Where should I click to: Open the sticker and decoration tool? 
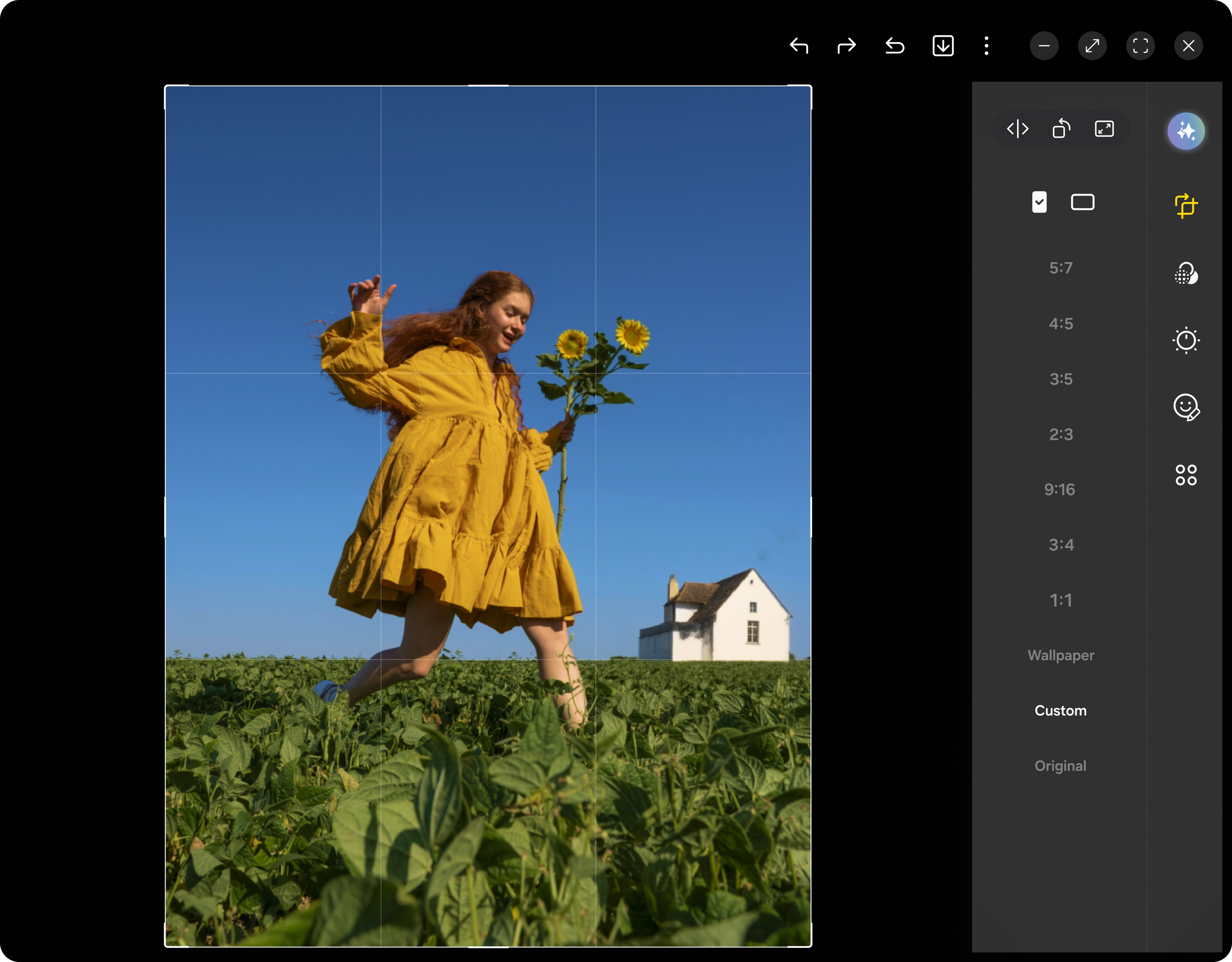(x=1186, y=407)
